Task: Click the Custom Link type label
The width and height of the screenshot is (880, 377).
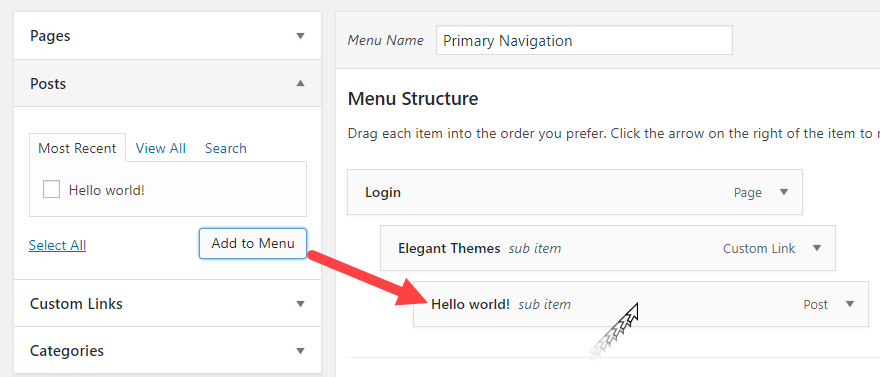Action: point(759,249)
